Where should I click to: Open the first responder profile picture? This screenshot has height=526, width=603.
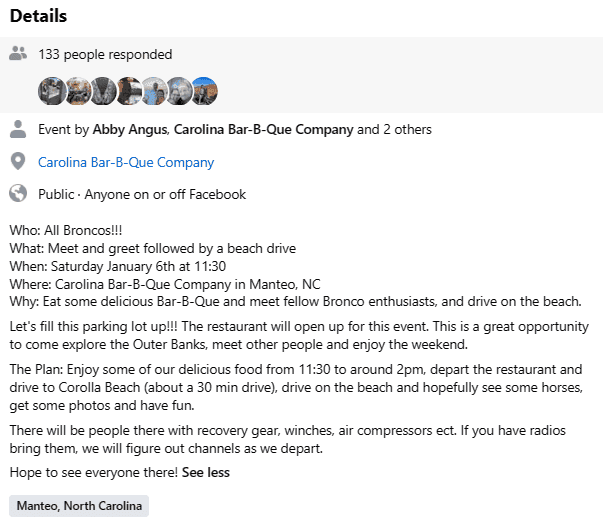(52, 91)
